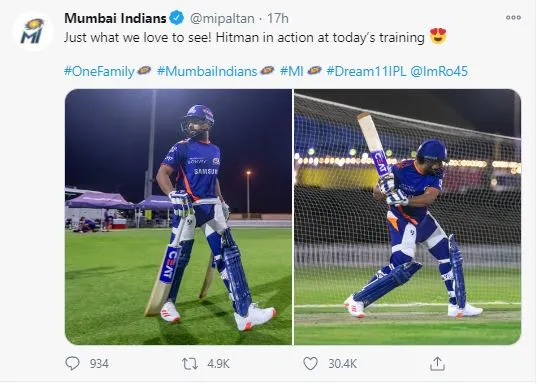
Task: Like the tweet with heart icon
Action: (310, 364)
